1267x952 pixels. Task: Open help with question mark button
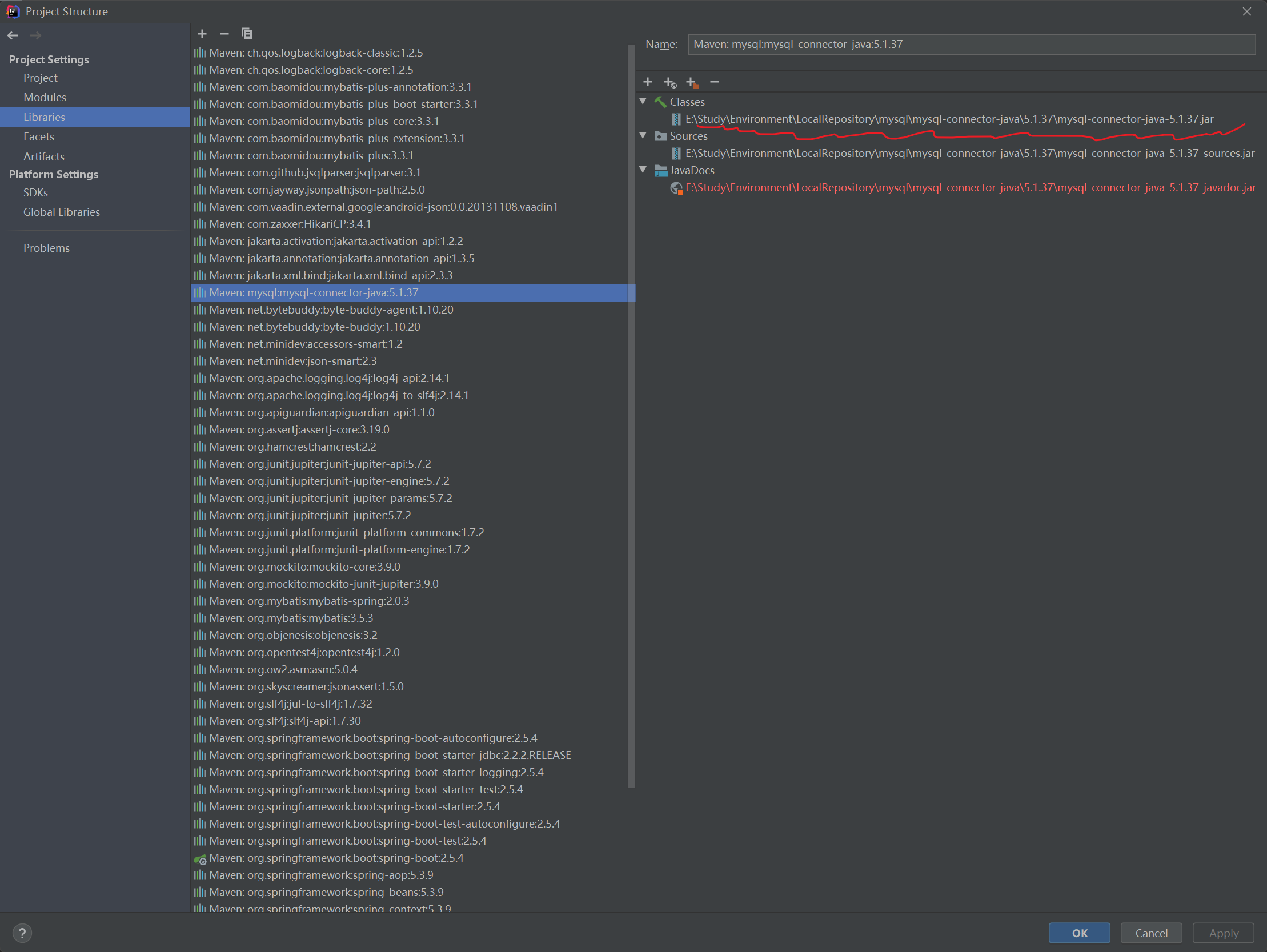coord(22,933)
